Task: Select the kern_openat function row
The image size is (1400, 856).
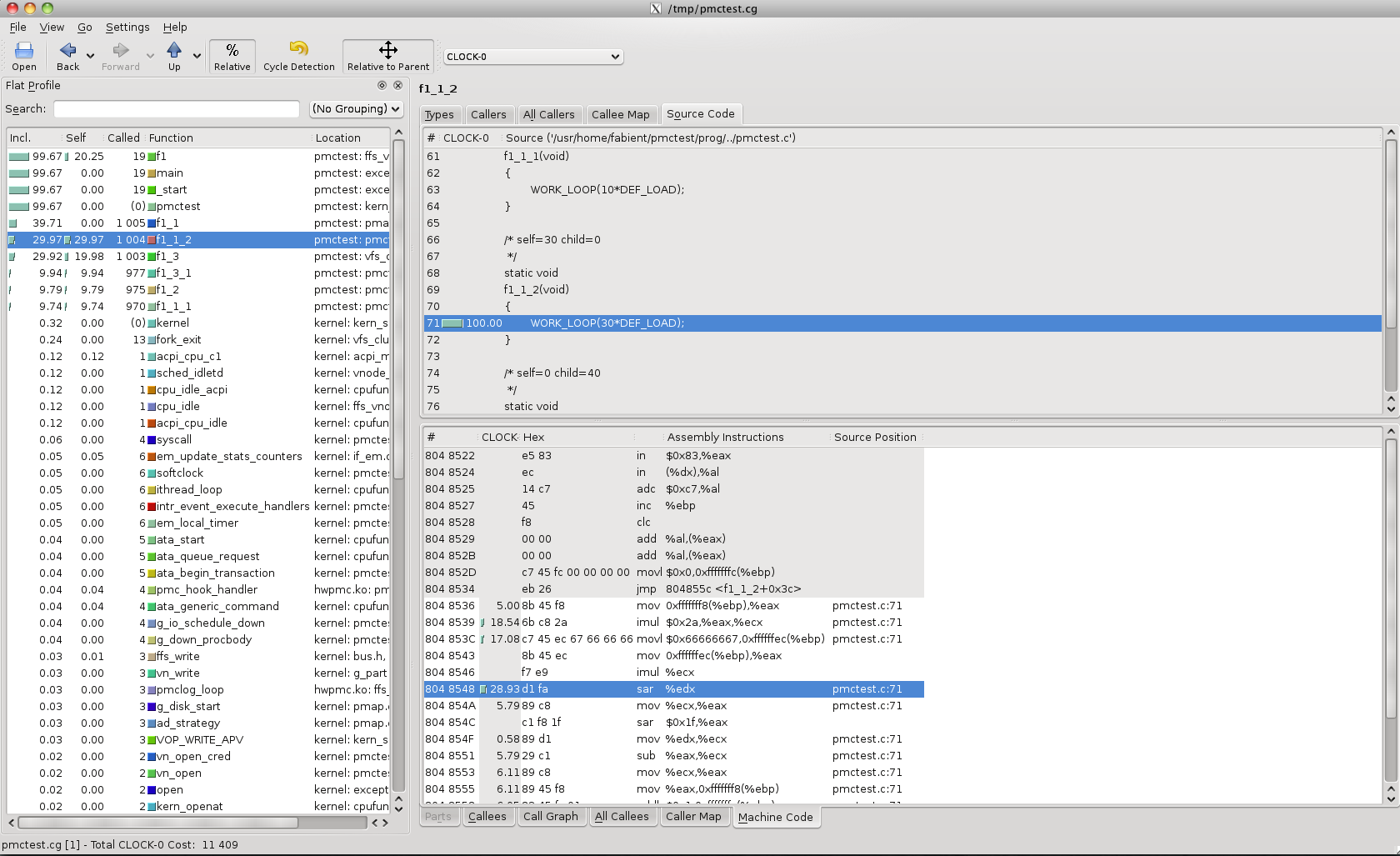Action: click(198, 807)
